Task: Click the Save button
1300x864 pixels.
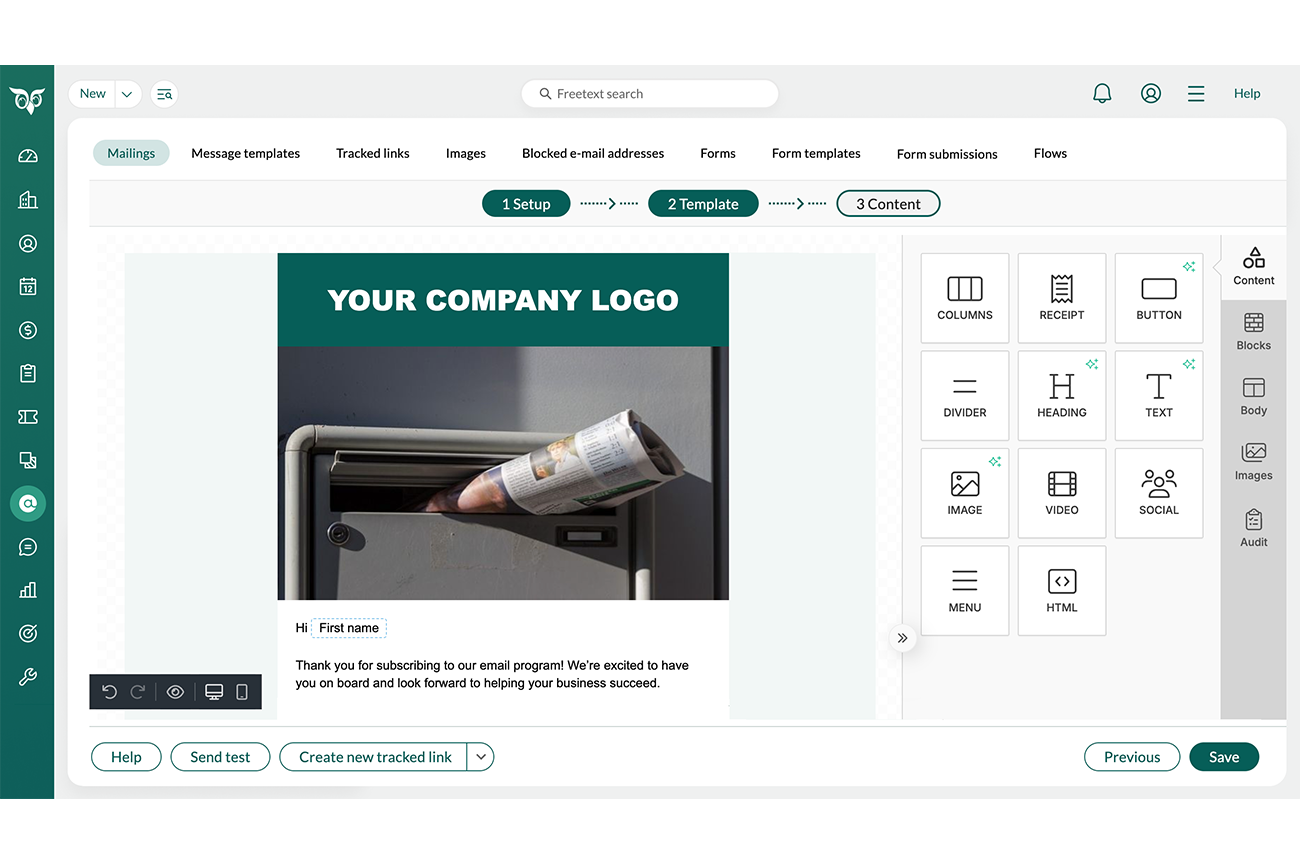Action: coord(1223,757)
